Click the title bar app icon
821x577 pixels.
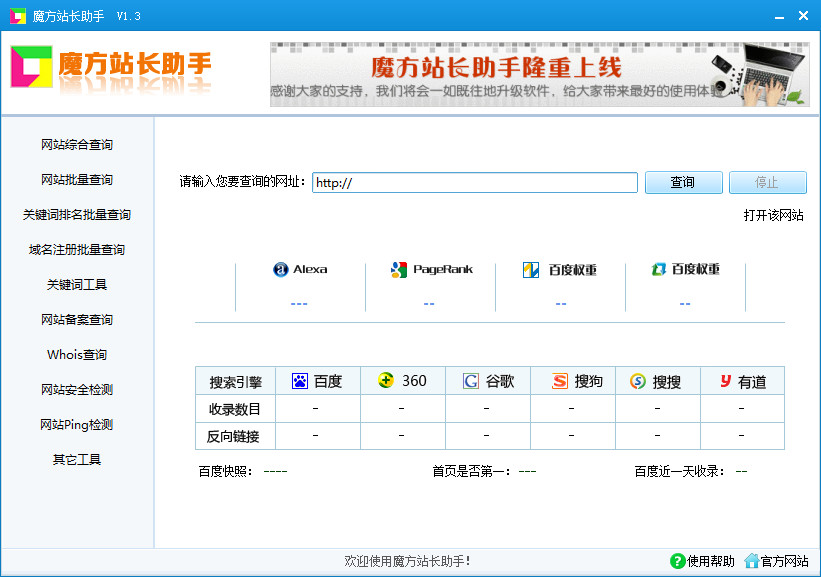[18, 16]
